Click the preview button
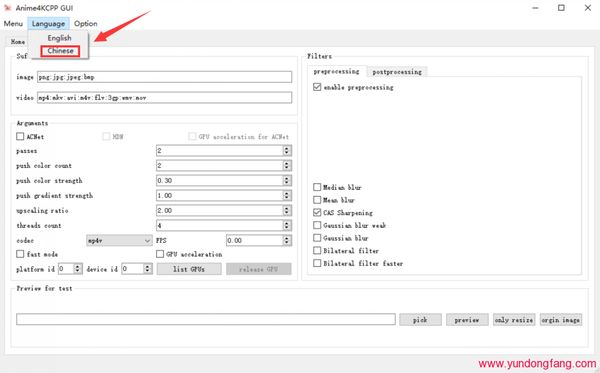The image size is (600, 373). coord(467,320)
